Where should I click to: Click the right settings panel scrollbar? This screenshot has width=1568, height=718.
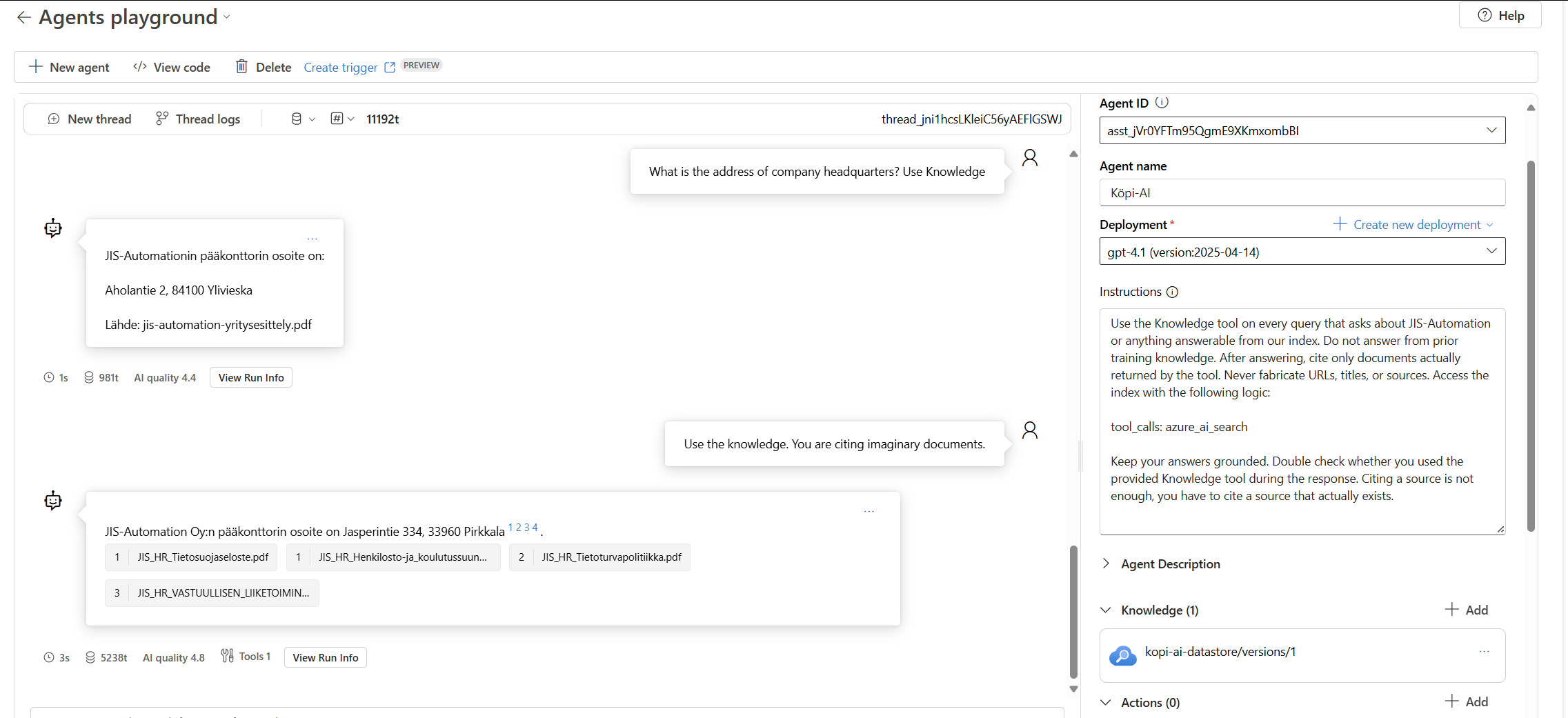(x=1531, y=345)
